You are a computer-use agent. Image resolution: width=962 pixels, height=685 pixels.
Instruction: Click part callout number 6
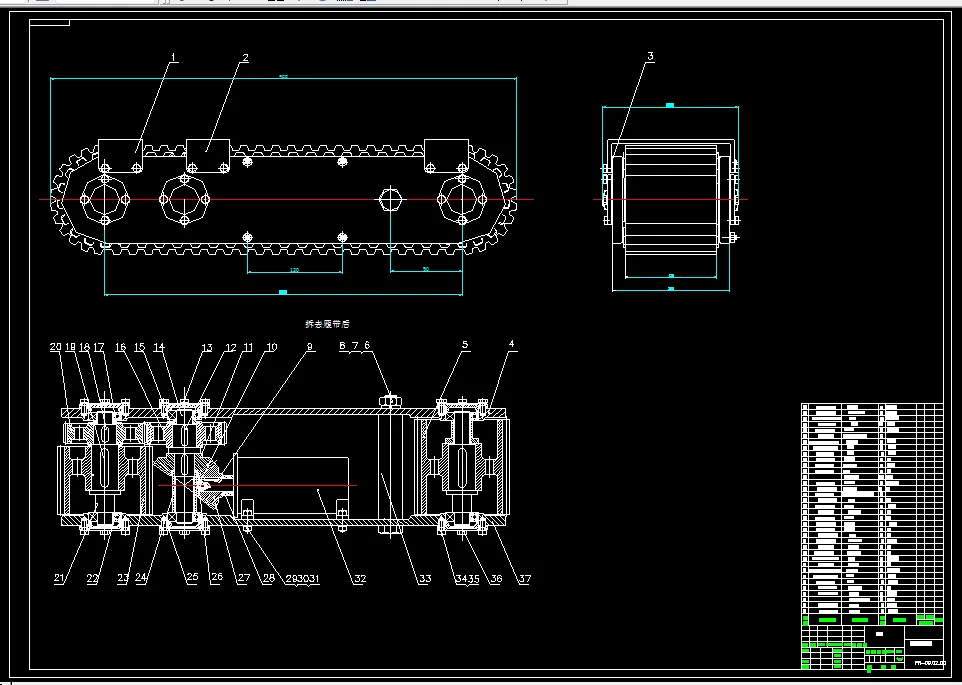367,345
